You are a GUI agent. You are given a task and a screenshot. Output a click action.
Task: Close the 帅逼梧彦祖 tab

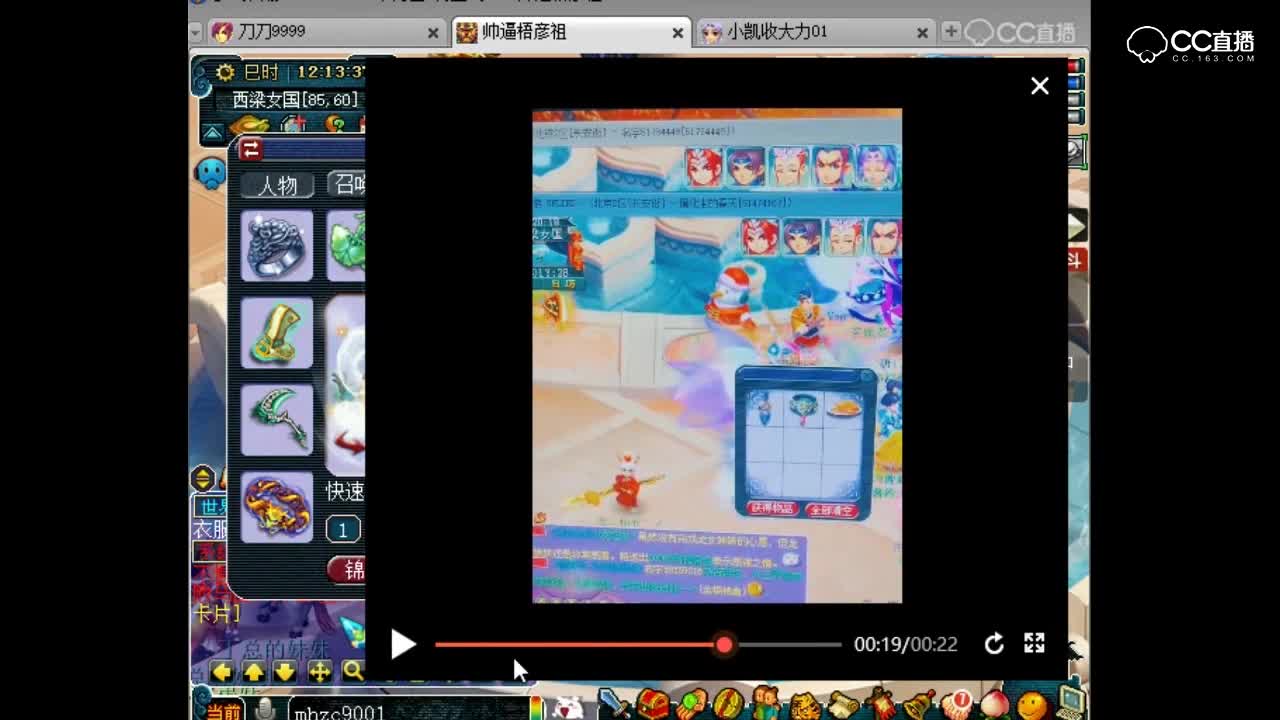click(677, 33)
